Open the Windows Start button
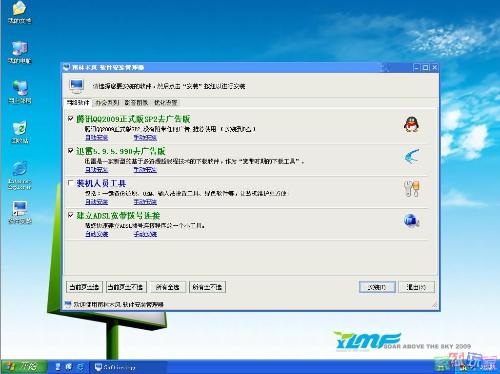 pyautogui.click(x=23, y=367)
